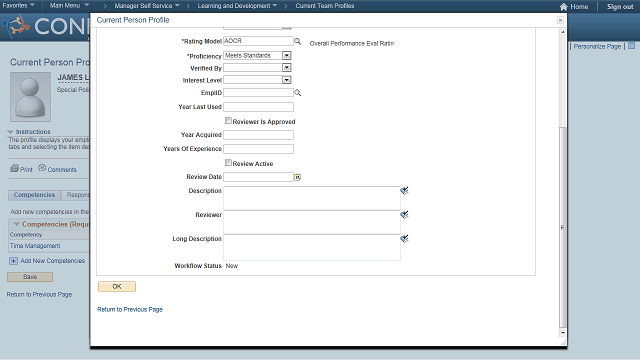Click the Print printer icon

pos(15,168)
